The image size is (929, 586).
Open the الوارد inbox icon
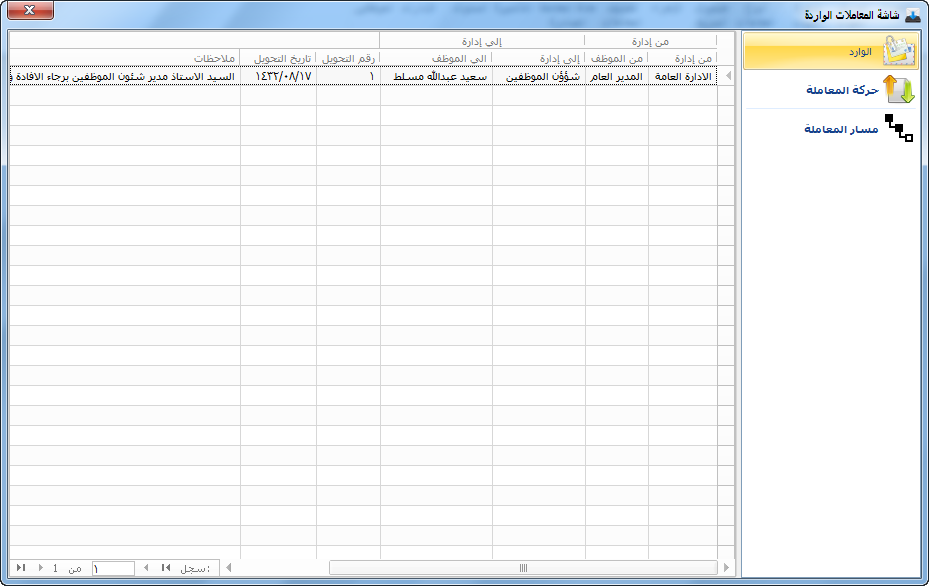click(x=898, y=51)
